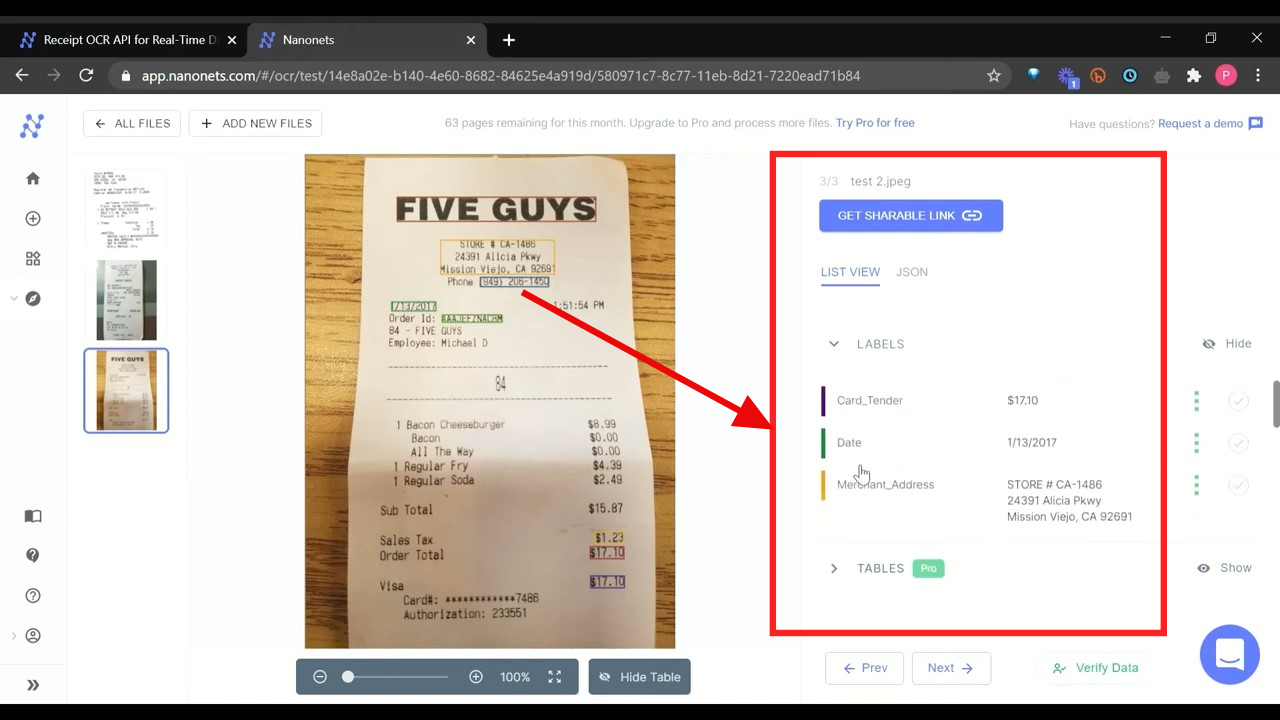The height and width of the screenshot is (720, 1280).
Task: Click the zoom out magnifier icon
Action: click(320, 677)
